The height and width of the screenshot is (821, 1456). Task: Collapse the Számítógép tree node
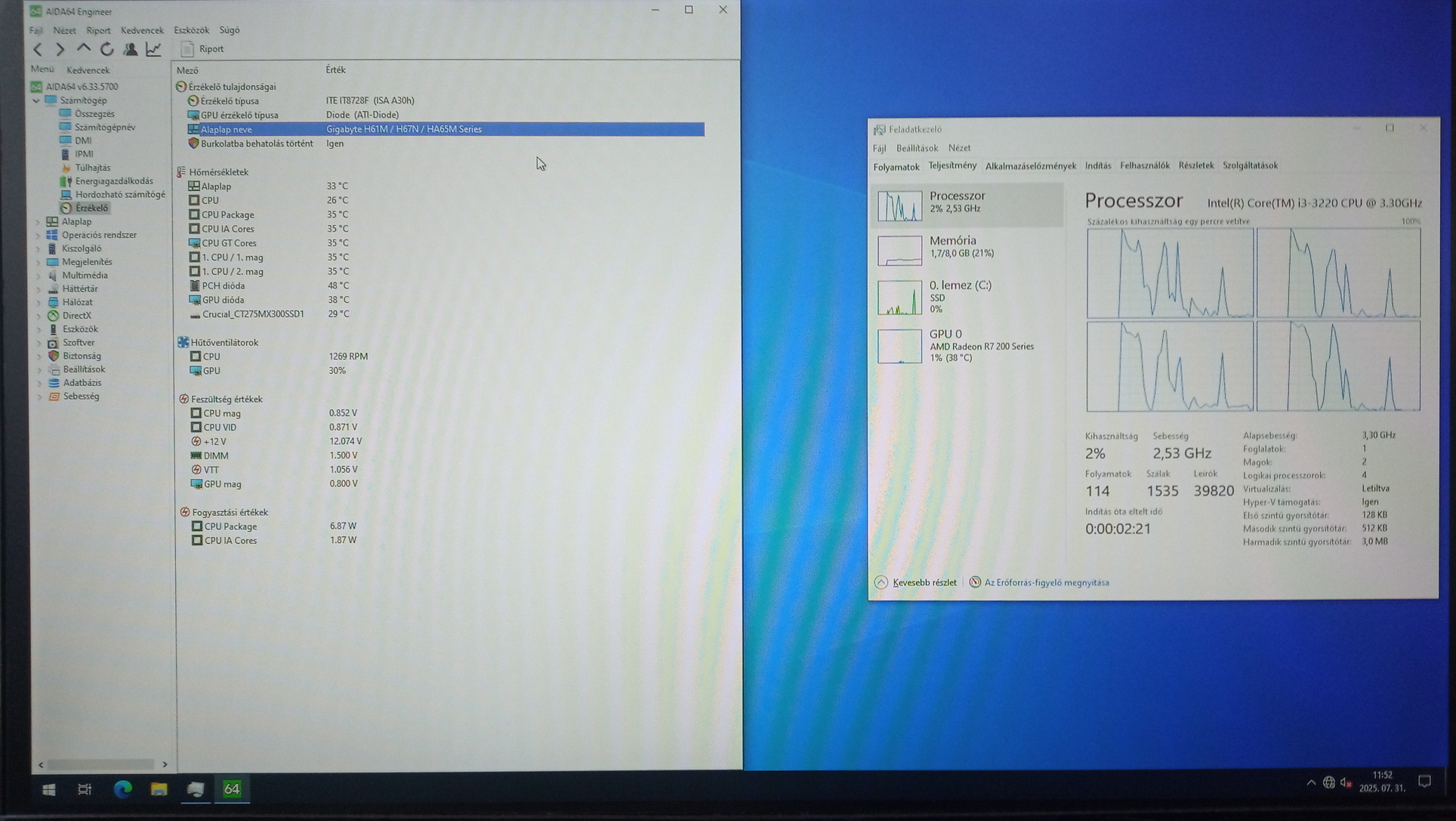(36, 100)
